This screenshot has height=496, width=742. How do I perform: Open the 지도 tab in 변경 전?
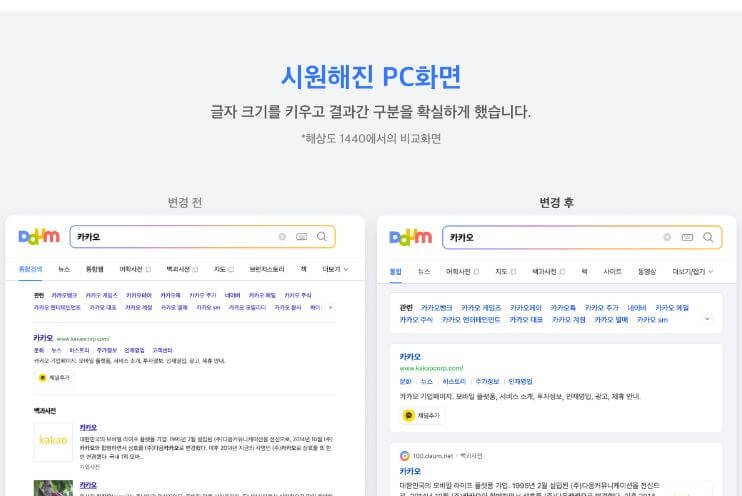(224, 269)
